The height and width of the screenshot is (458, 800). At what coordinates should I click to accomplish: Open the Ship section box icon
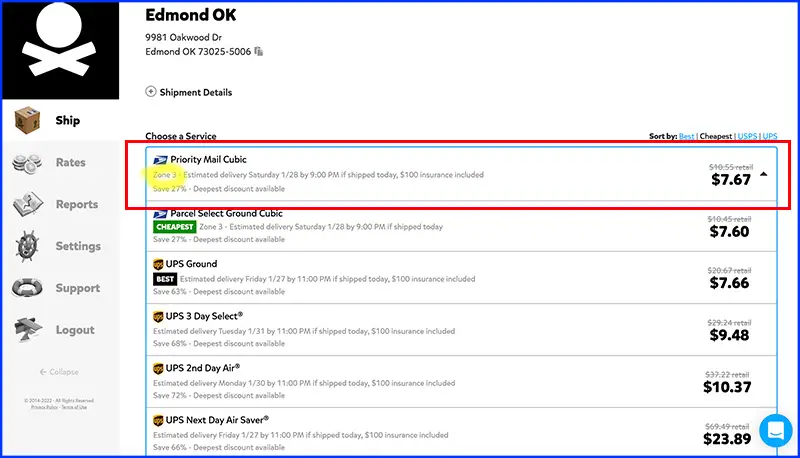(27, 120)
